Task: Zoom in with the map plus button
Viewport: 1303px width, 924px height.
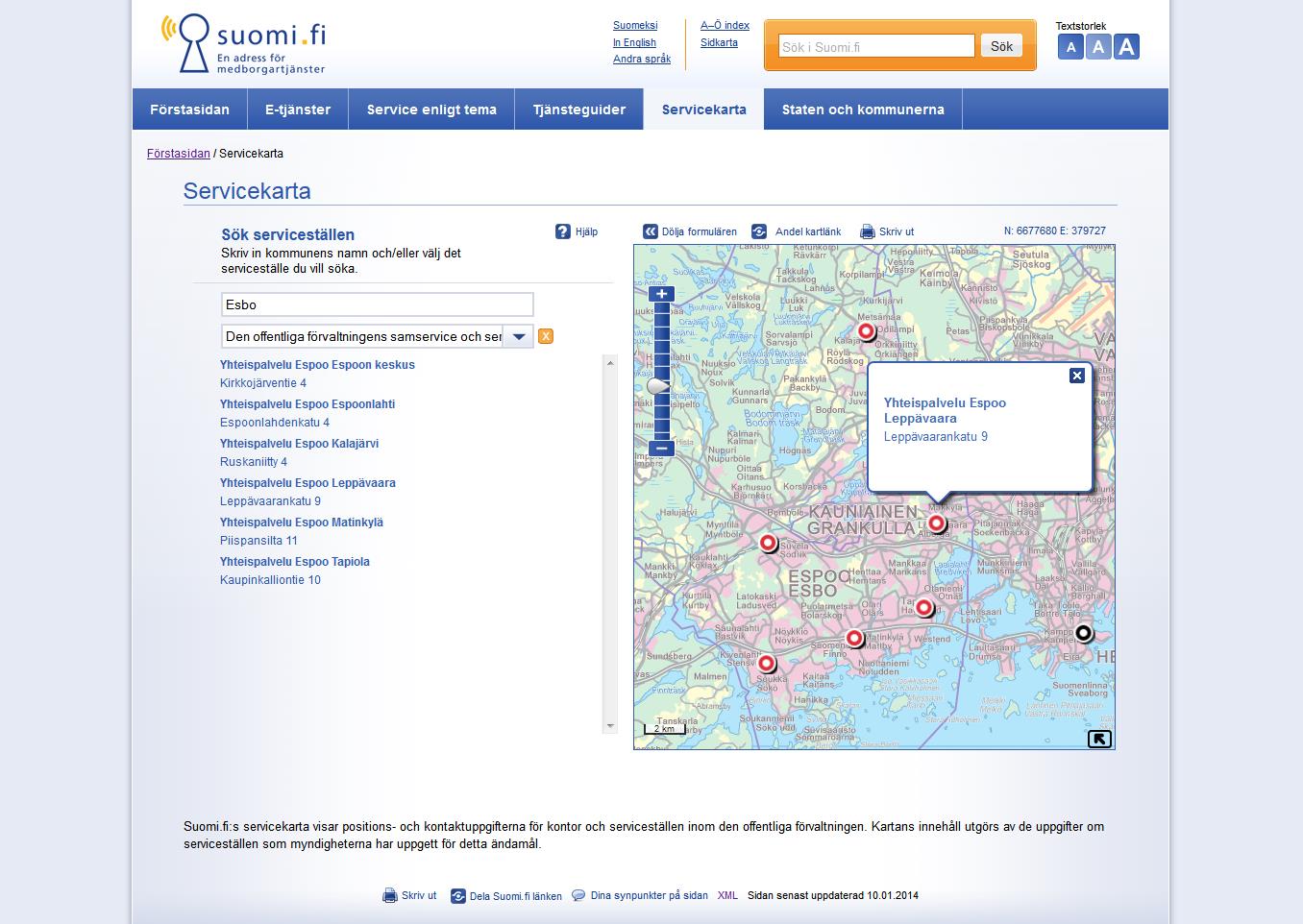Action: 661,294
